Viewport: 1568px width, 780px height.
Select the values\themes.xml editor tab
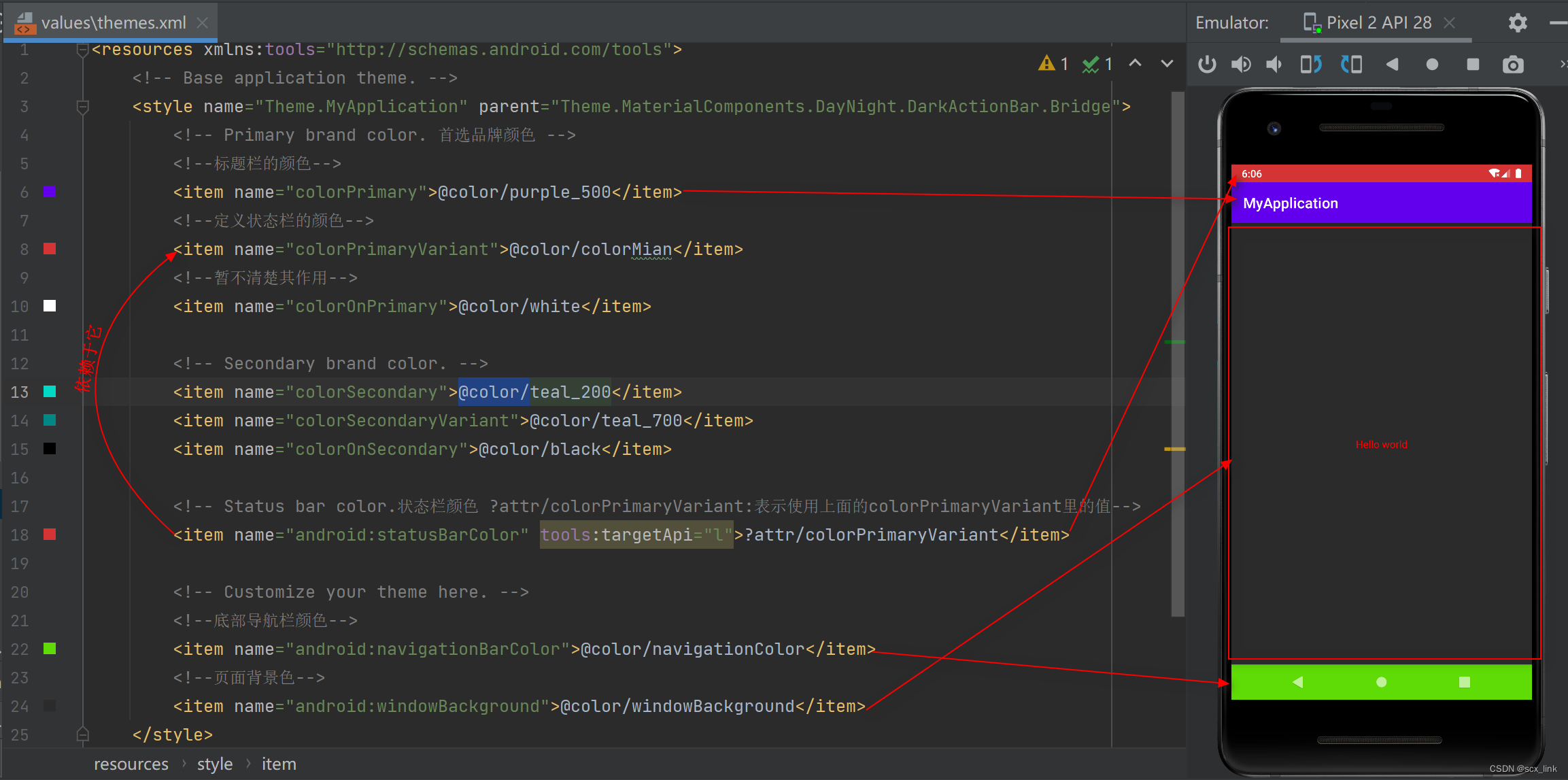(x=113, y=22)
